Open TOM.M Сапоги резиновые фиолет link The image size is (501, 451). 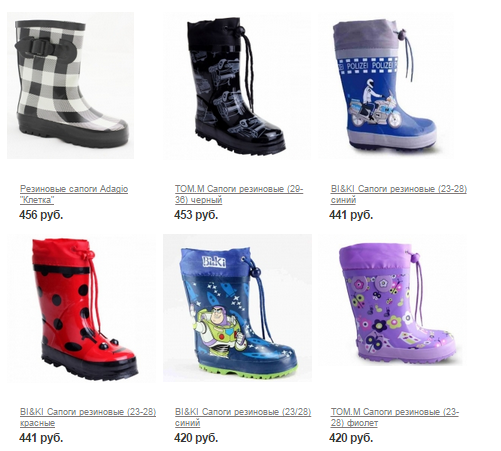click(395, 417)
